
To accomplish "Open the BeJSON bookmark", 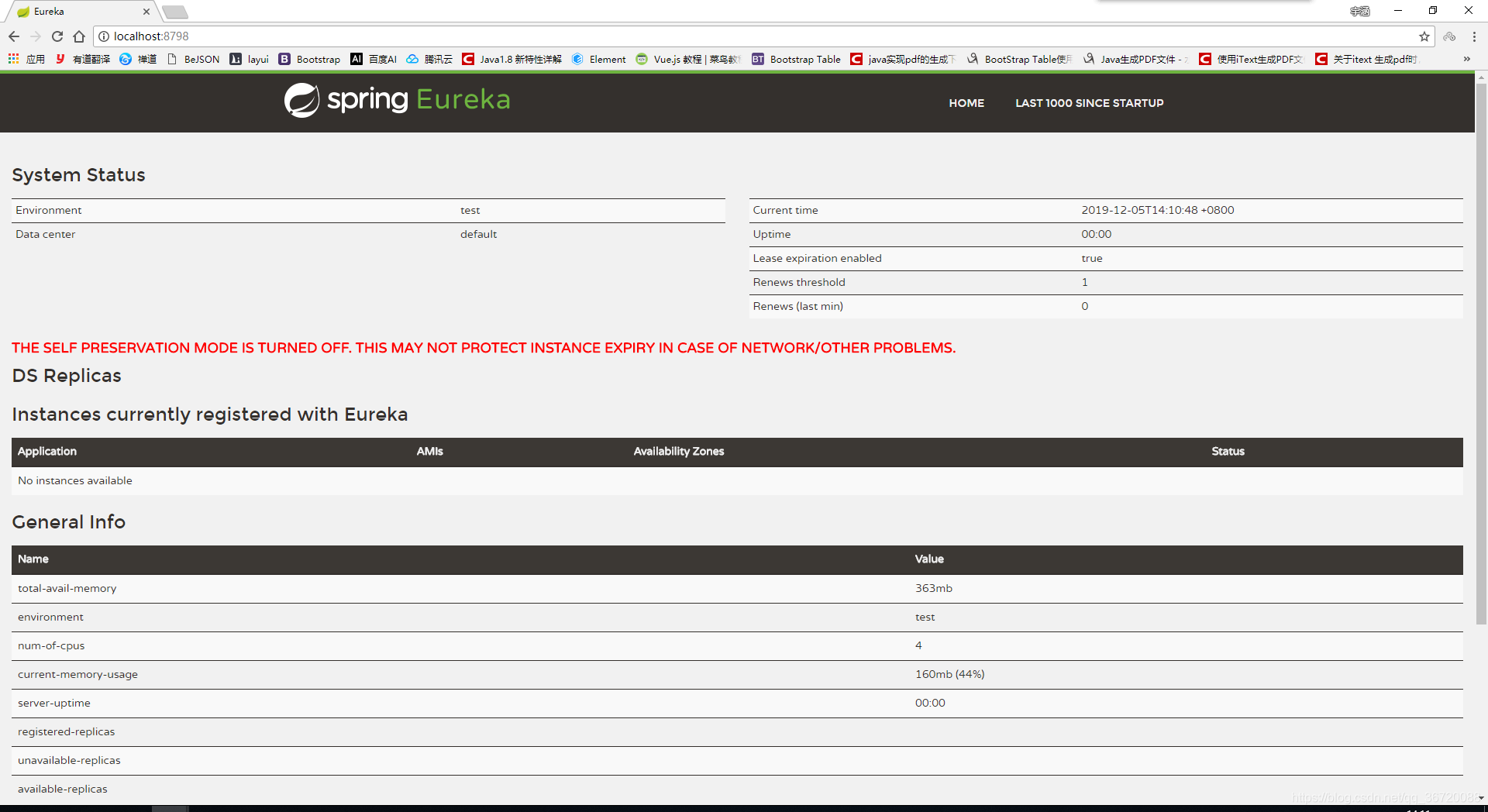I will click(x=194, y=59).
